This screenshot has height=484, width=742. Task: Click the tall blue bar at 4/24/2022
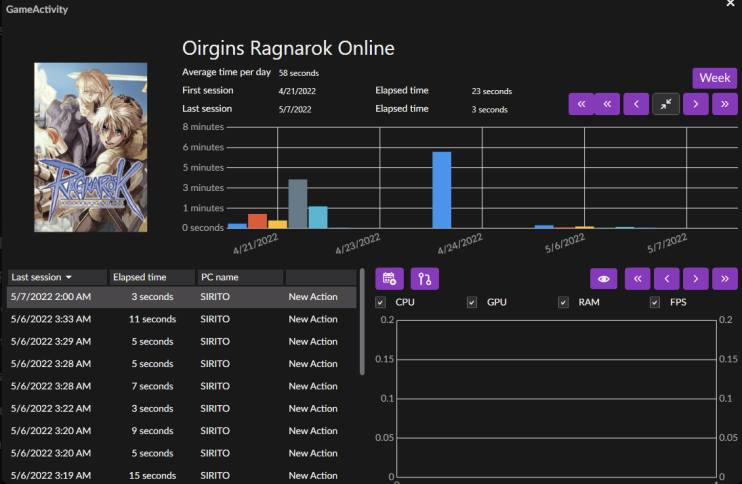click(442, 190)
